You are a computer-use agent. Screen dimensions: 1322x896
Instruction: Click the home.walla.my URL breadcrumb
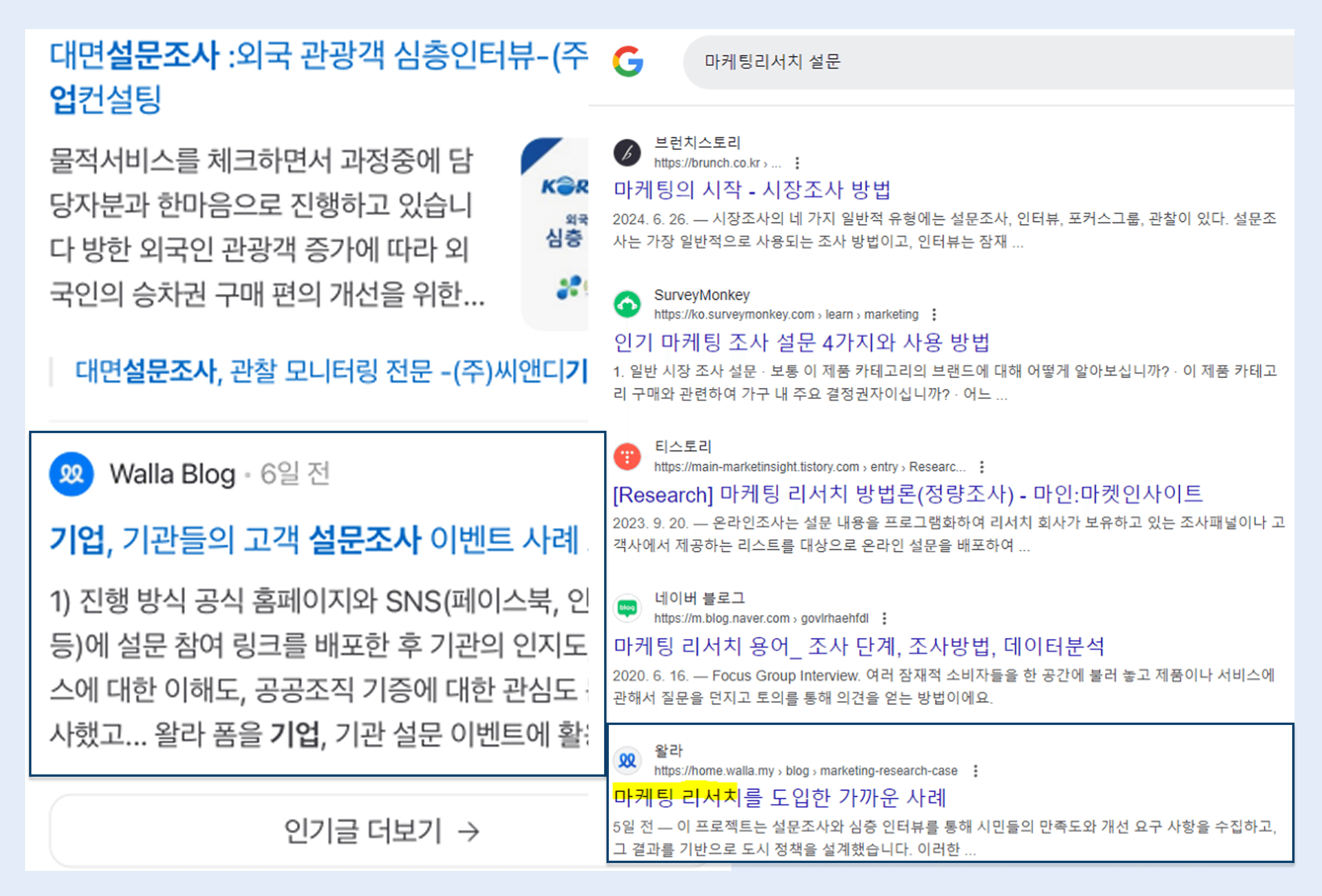tap(806, 771)
